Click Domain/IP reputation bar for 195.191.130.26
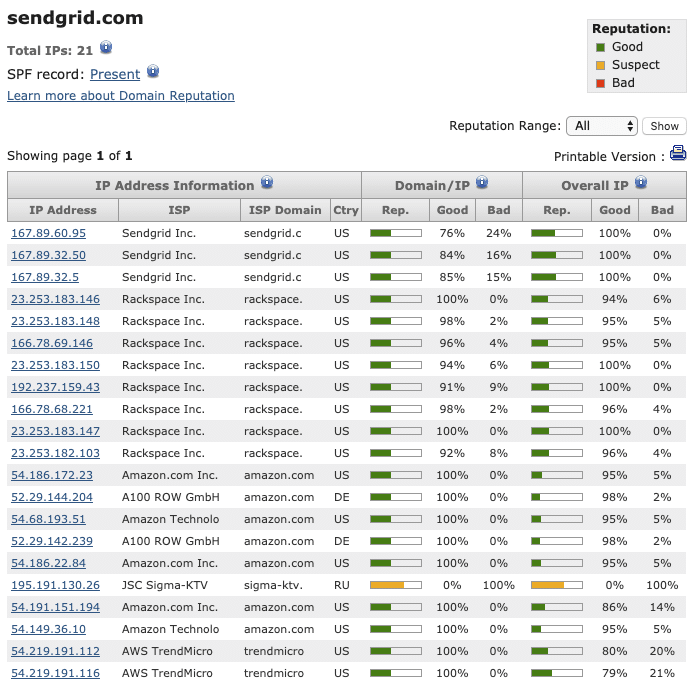The height and width of the screenshot is (690, 696). pos(396,585)
